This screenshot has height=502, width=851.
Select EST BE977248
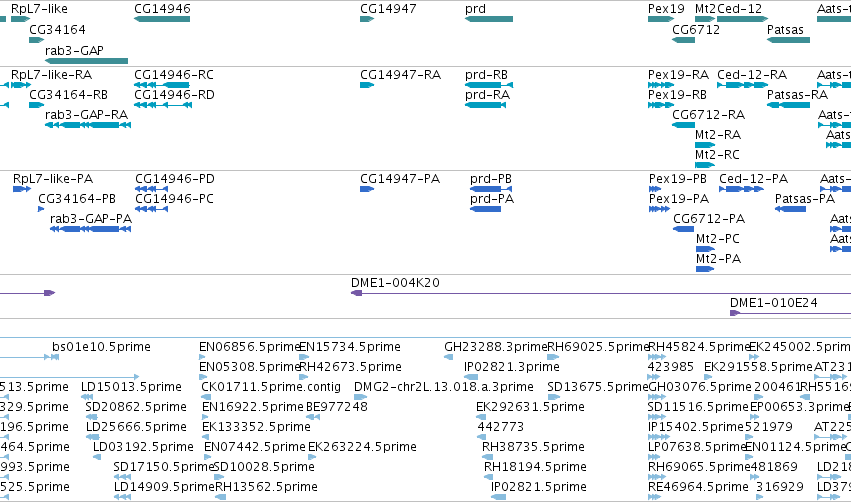click(337, 407)
